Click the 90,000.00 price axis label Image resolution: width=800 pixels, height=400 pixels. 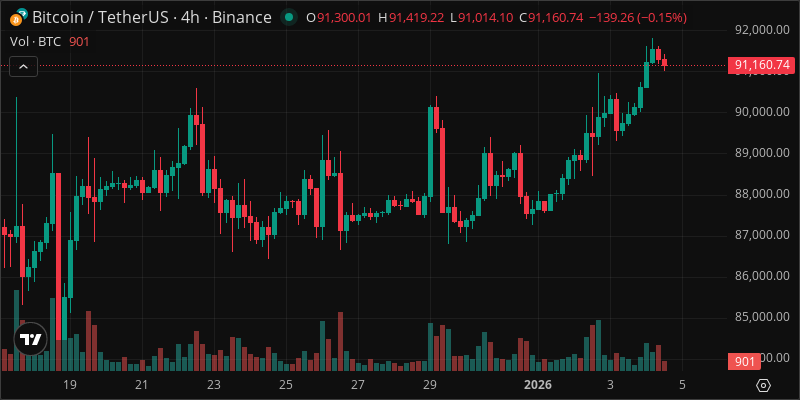pyautogui.click(x=762, y=112)
